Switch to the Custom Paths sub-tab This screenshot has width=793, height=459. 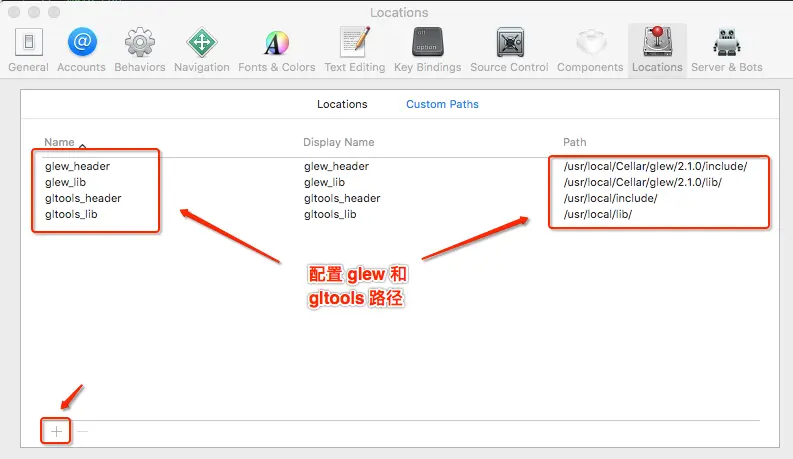(x=442, y=104)
